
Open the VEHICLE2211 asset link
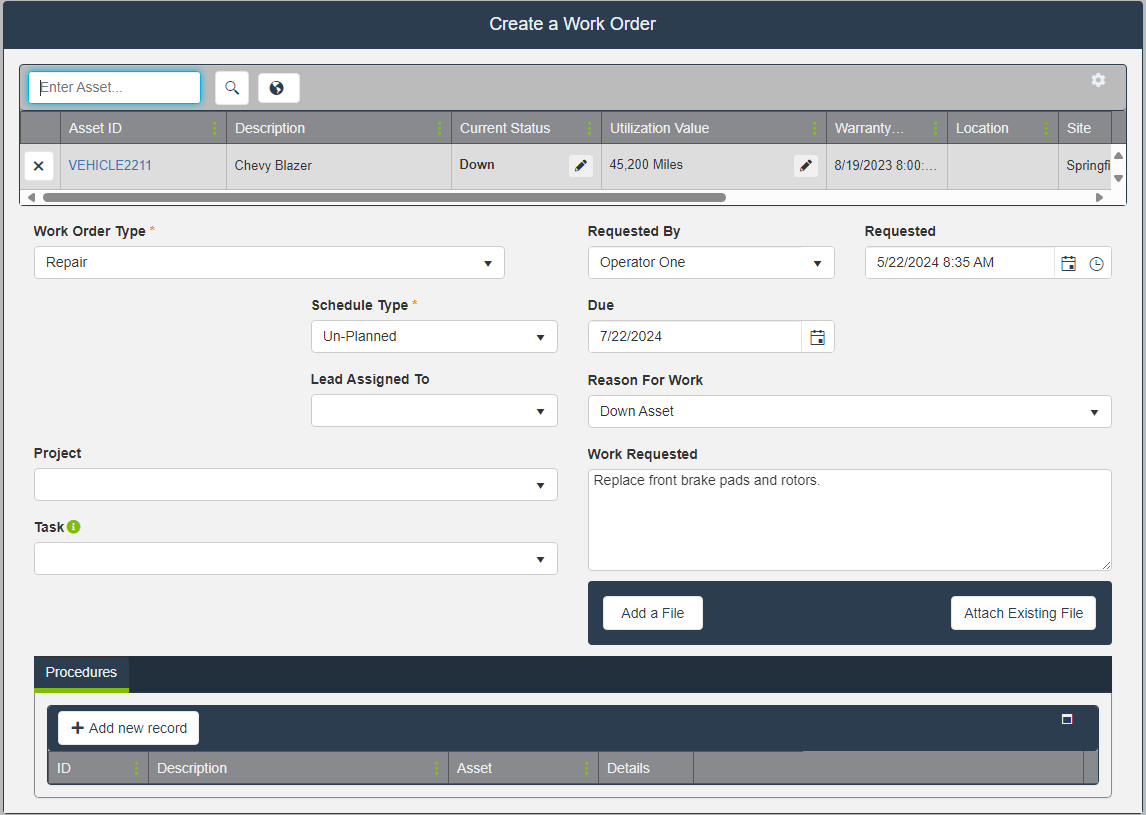pyautogui.click(x=110, y=165)
